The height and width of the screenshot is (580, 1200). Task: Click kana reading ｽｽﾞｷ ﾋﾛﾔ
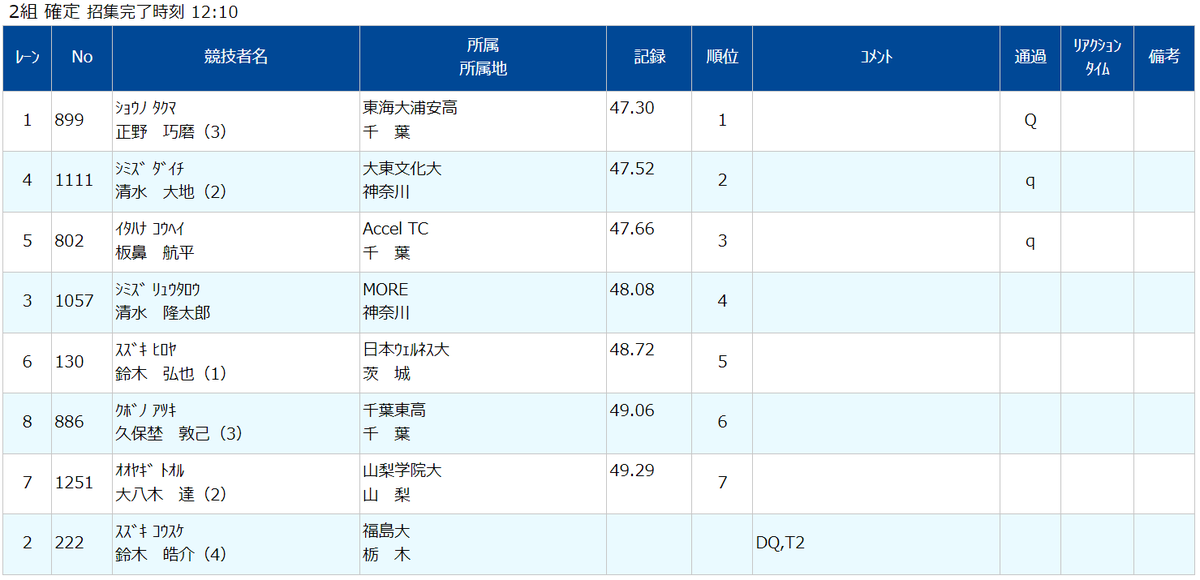click(146, 350)
